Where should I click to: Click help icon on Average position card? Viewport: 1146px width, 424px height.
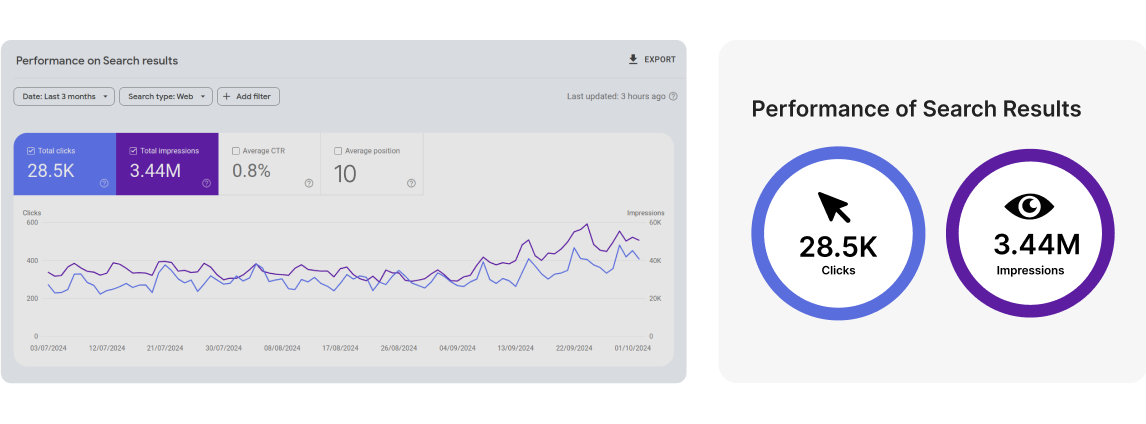(411, 183)
